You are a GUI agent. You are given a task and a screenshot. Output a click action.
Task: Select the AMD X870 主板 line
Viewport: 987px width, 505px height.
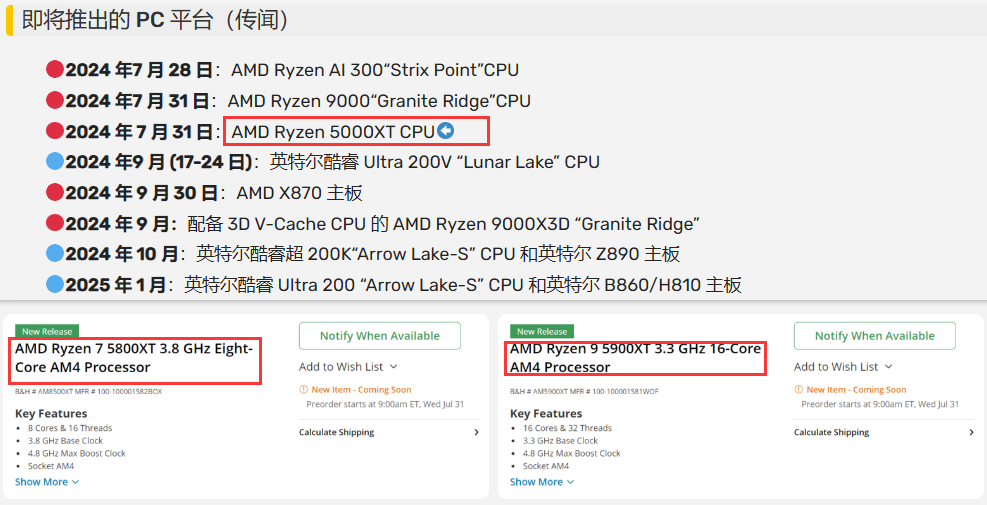[205, 193]
